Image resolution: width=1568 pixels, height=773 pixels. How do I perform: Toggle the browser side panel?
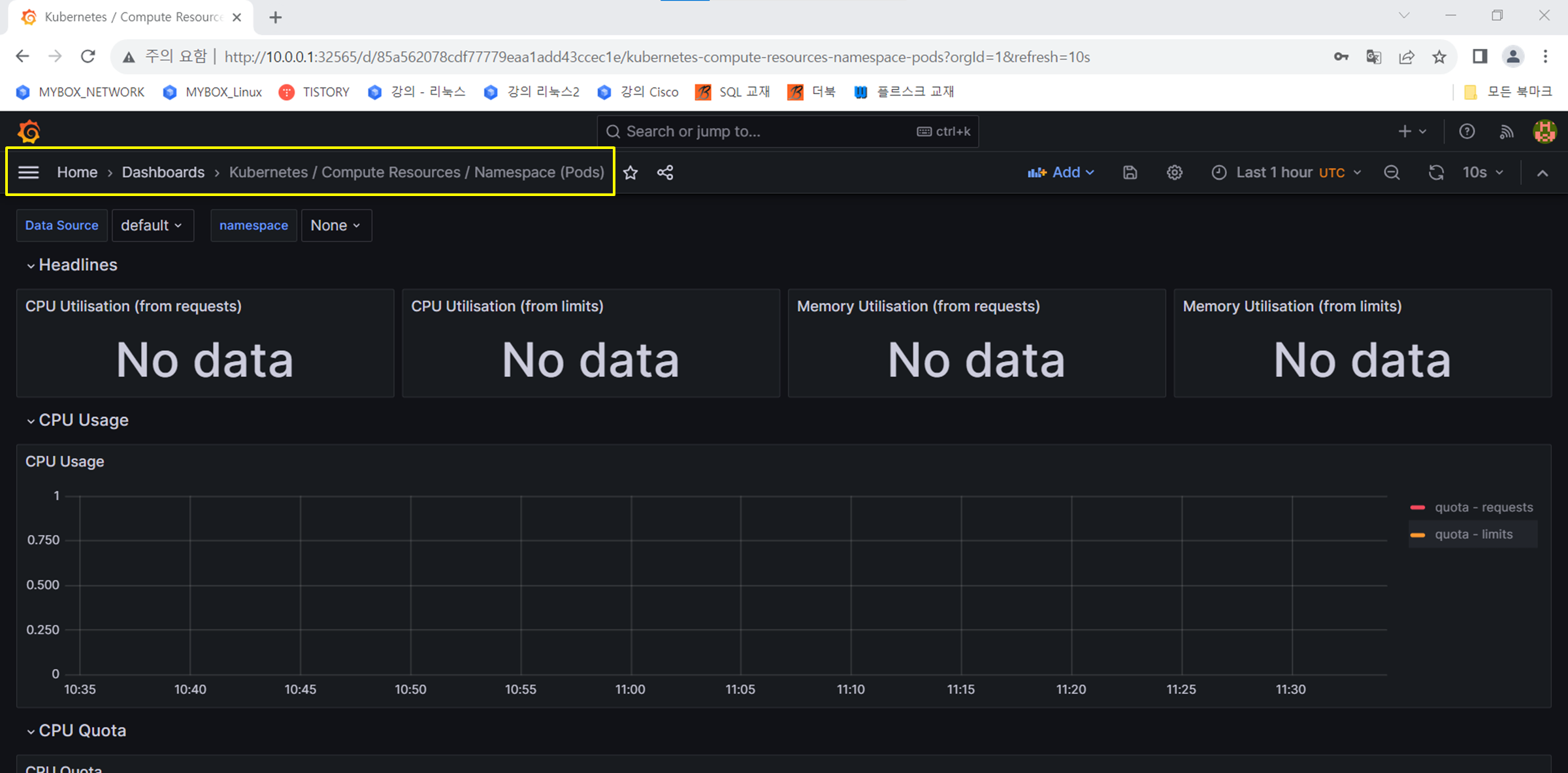coord(1480,57)
